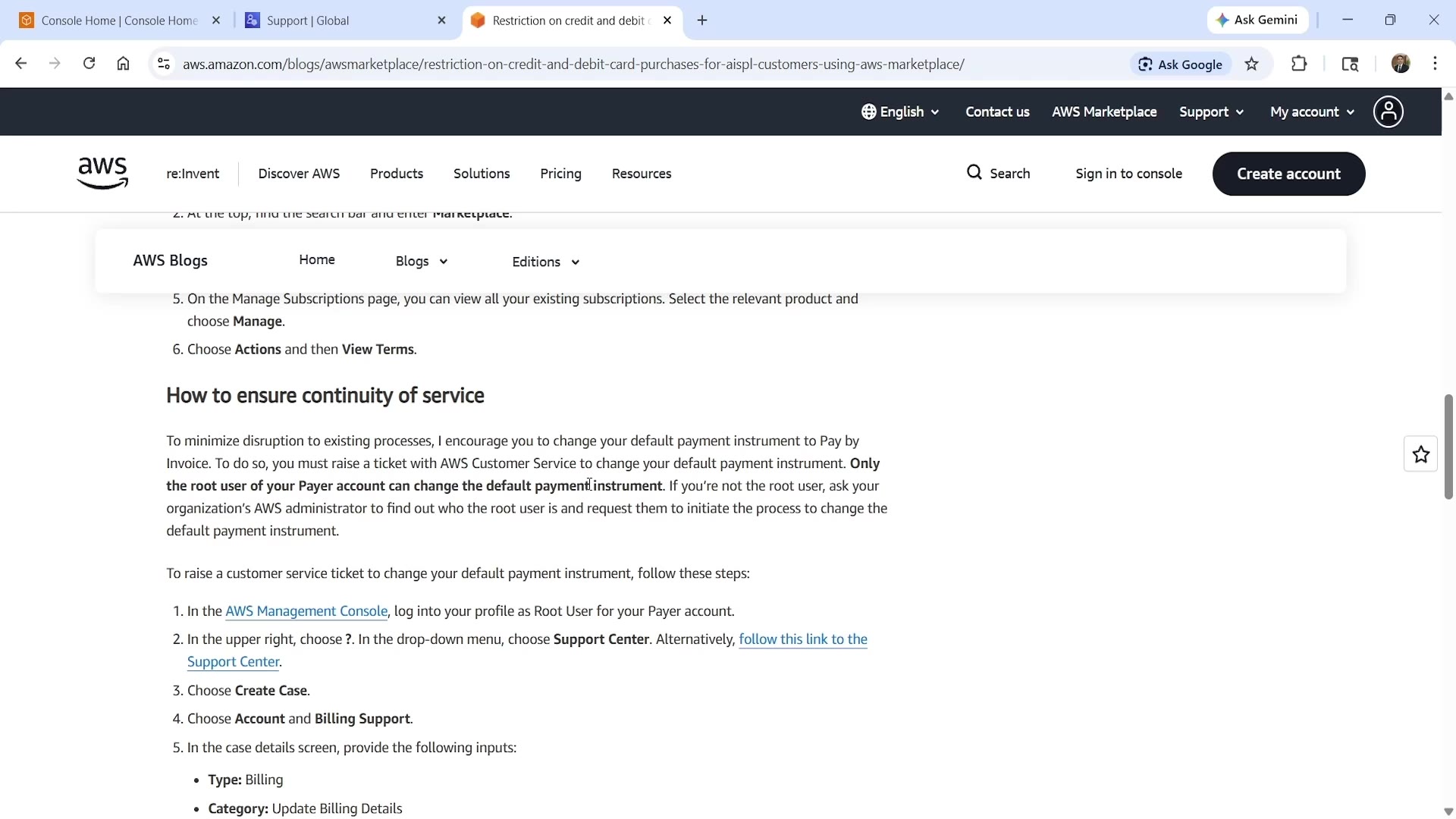Viewport: 1456px width, 819px height.
Task: Click the AWS account user icon
Action: point(1389,112)
